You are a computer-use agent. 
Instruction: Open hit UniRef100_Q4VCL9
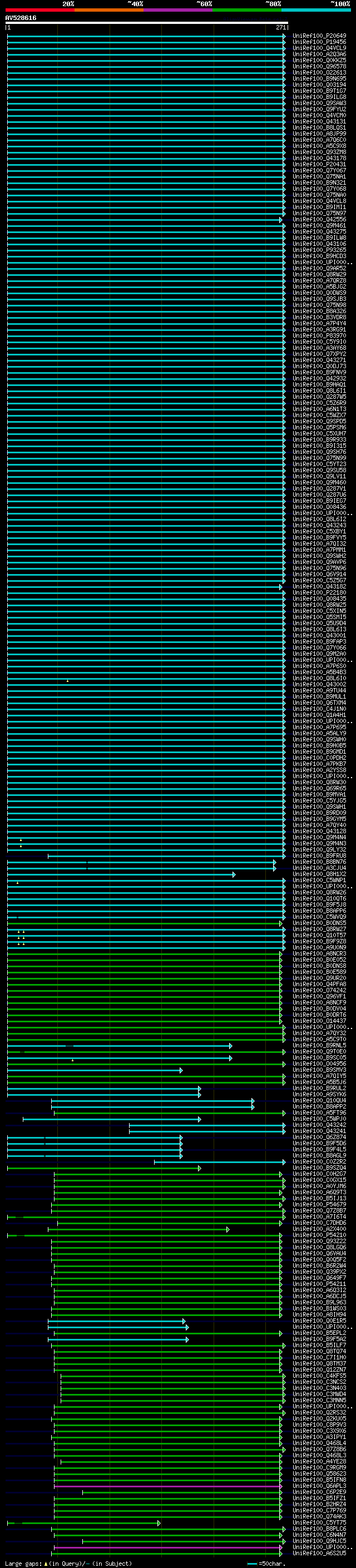pyautogui.click(x=319, y=48)
